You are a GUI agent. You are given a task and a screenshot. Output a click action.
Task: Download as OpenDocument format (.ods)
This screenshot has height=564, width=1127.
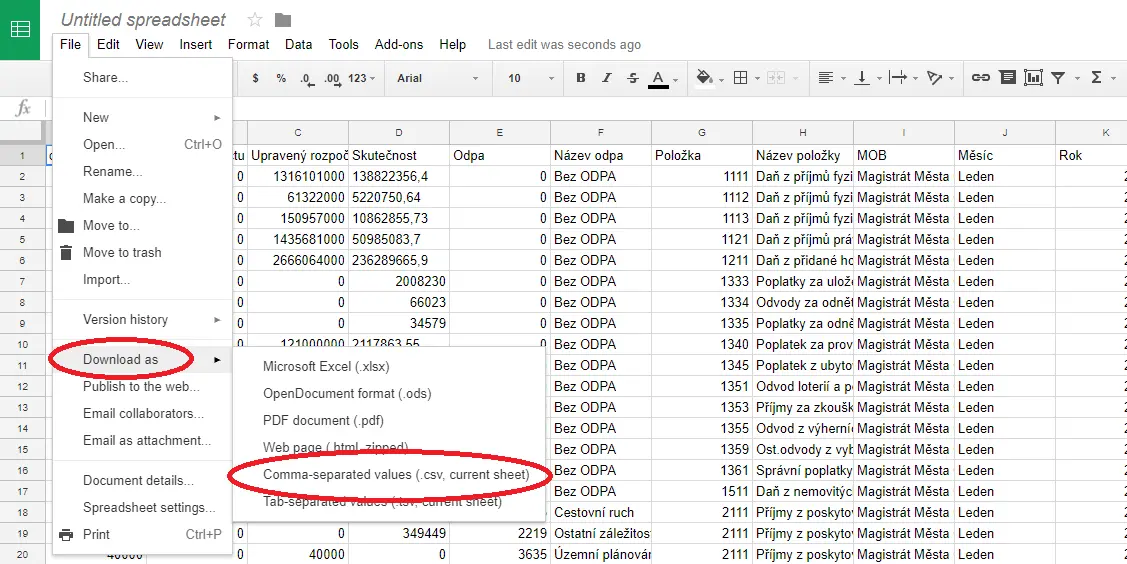(x=389, y=394)
